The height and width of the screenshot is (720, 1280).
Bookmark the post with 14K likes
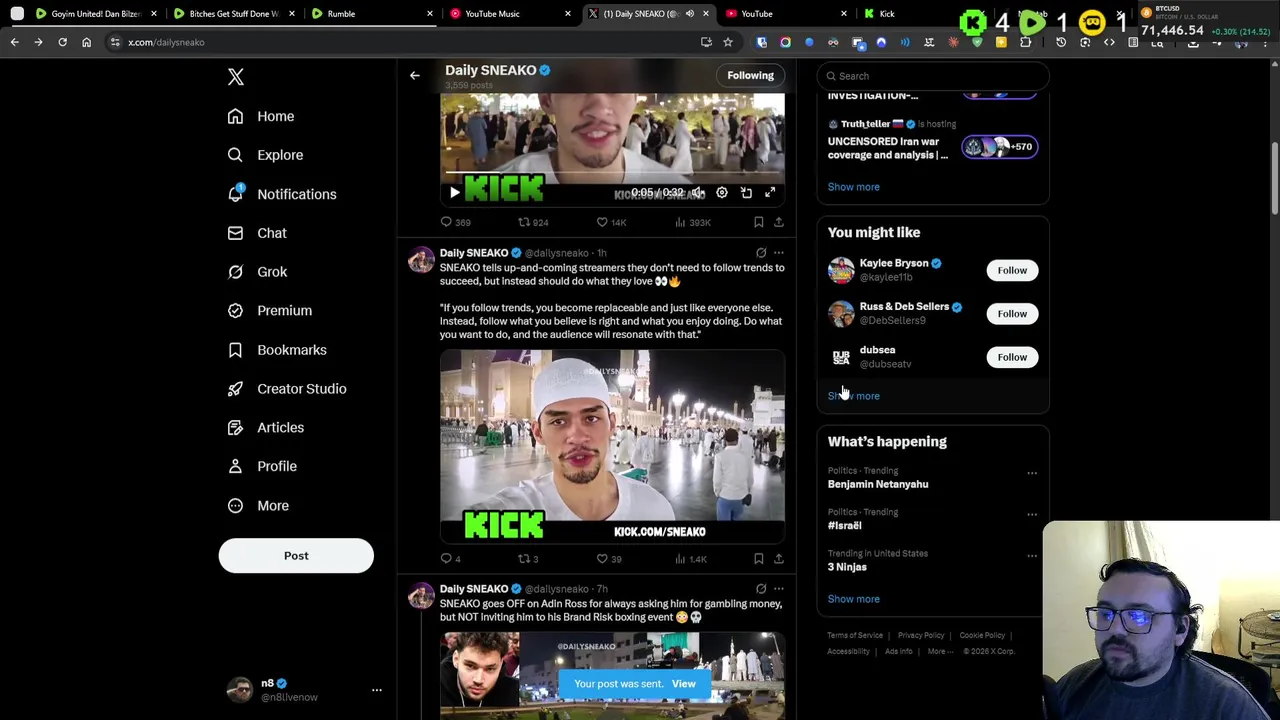pos(758,222)
